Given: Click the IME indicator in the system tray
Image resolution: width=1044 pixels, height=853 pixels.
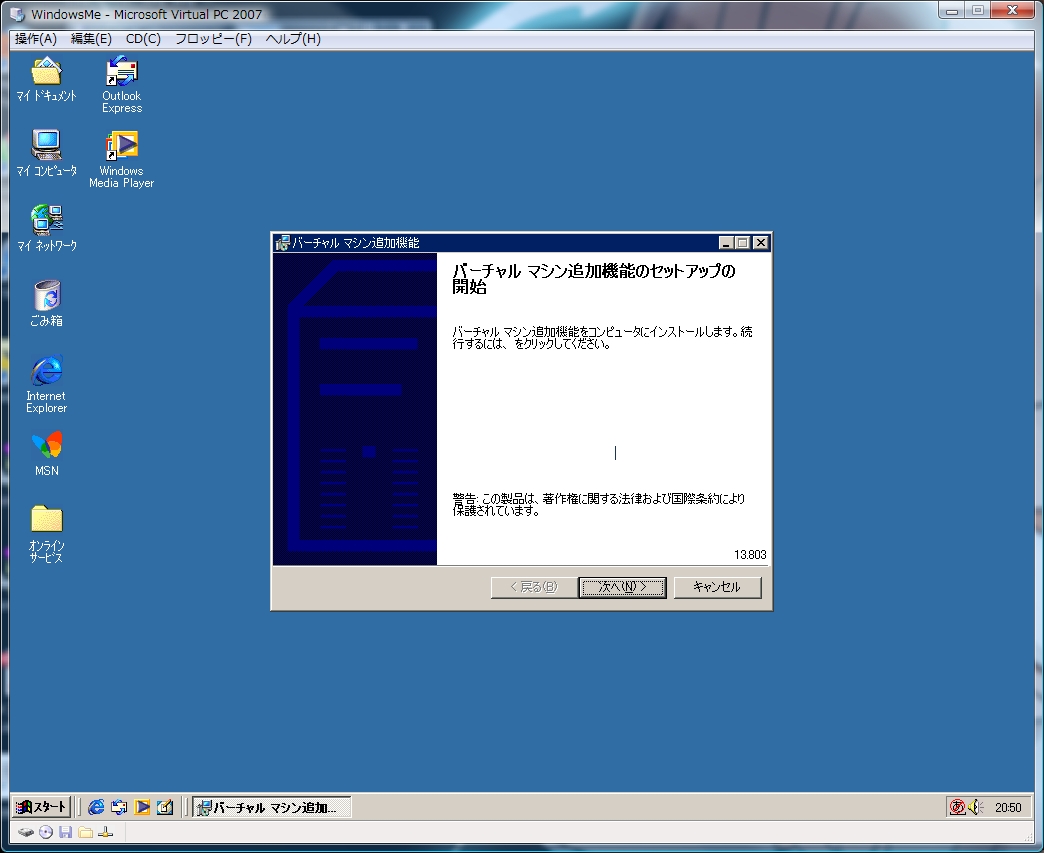Looking at the screenshot, I should tap(957, 807).
